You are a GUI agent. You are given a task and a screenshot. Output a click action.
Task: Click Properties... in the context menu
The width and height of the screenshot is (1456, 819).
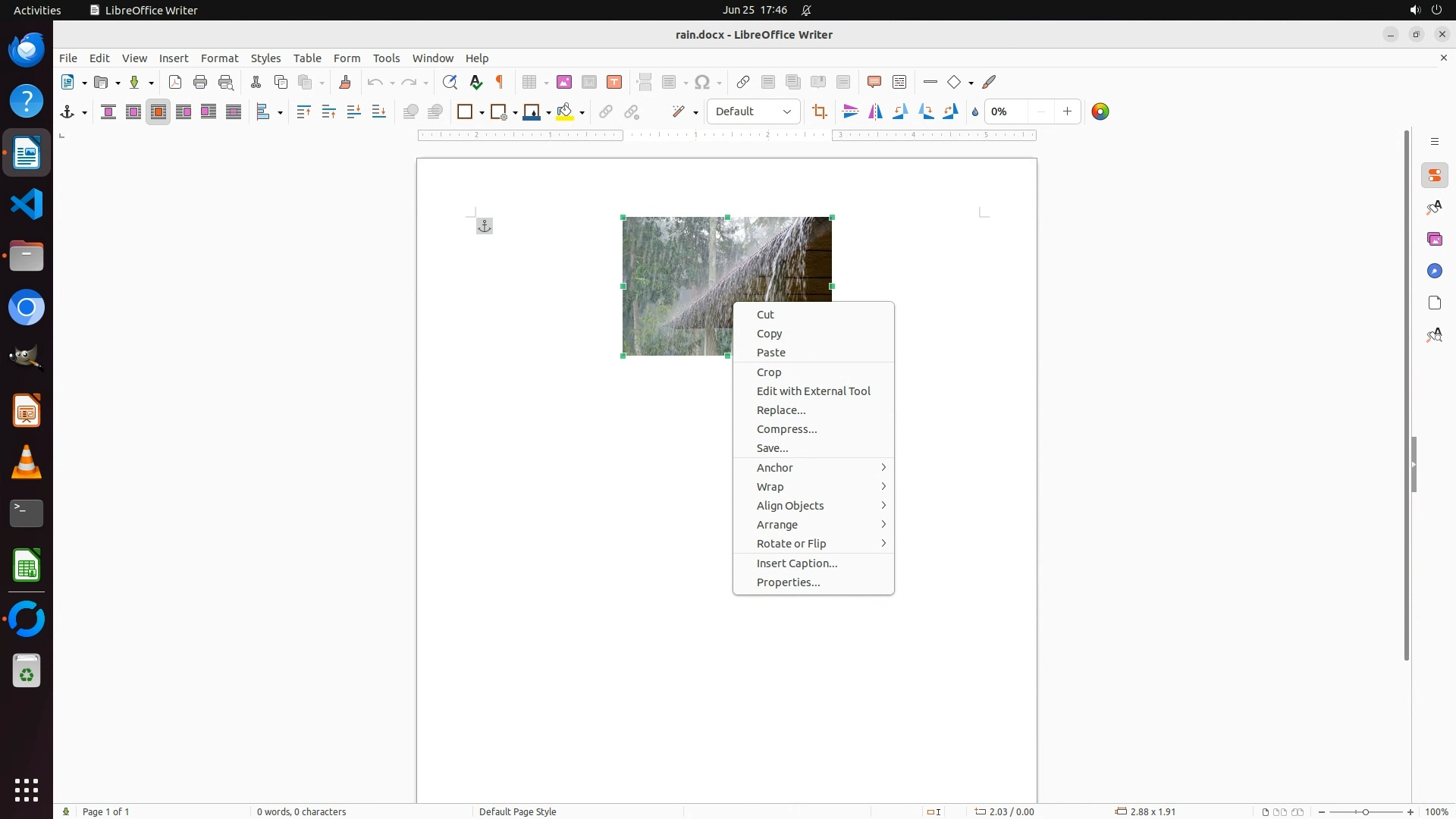coord(788,582)
